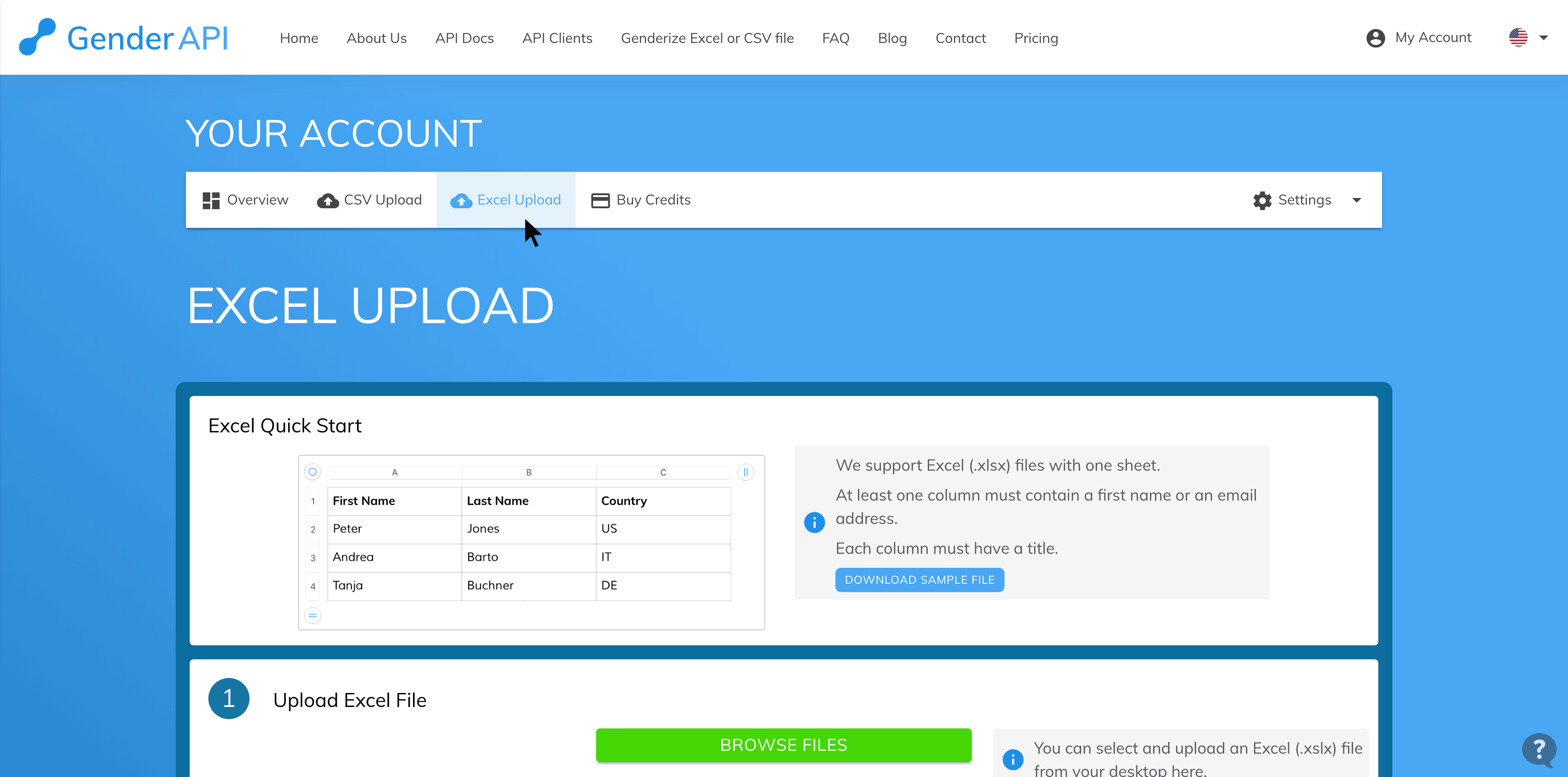Click the info icon beside Excel requirements
This screenshot has height=777, width=1568.
point(814,522)
